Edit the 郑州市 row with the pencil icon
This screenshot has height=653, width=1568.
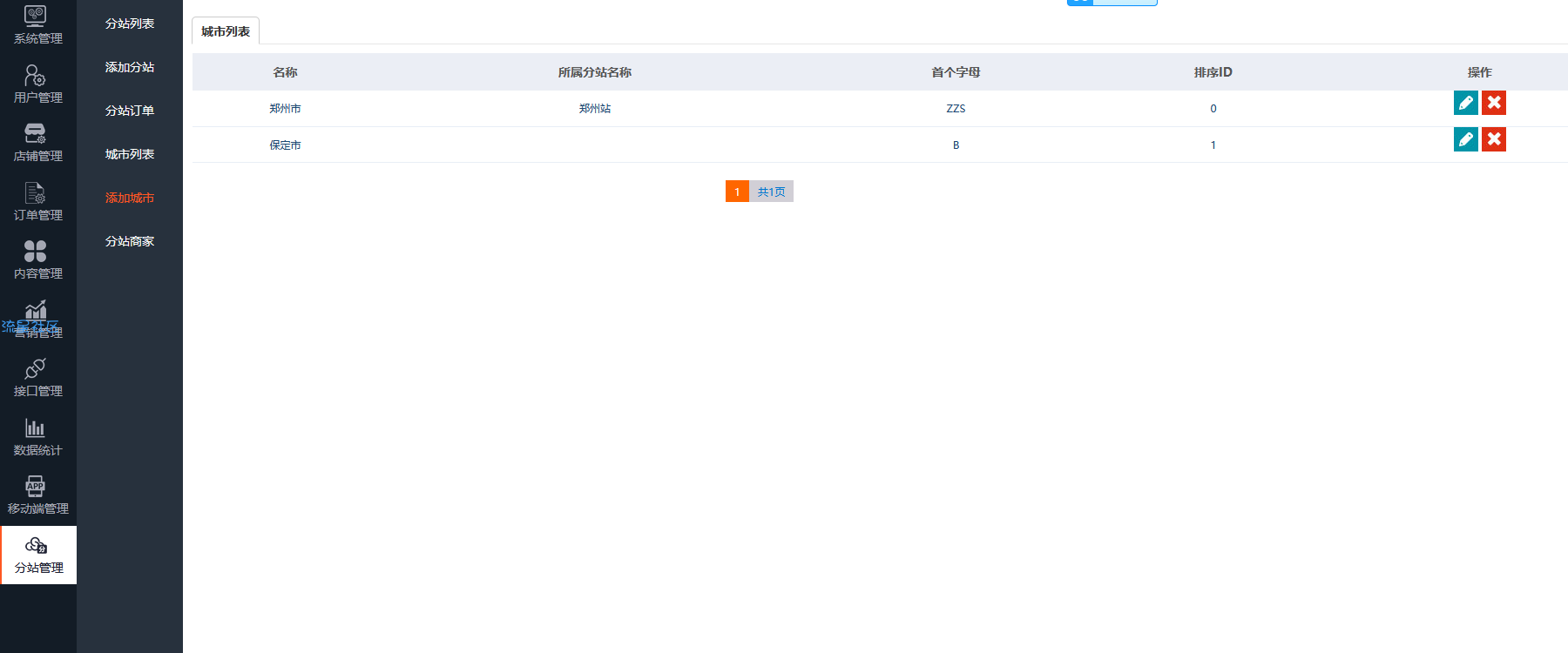(x=1466, y=103)
